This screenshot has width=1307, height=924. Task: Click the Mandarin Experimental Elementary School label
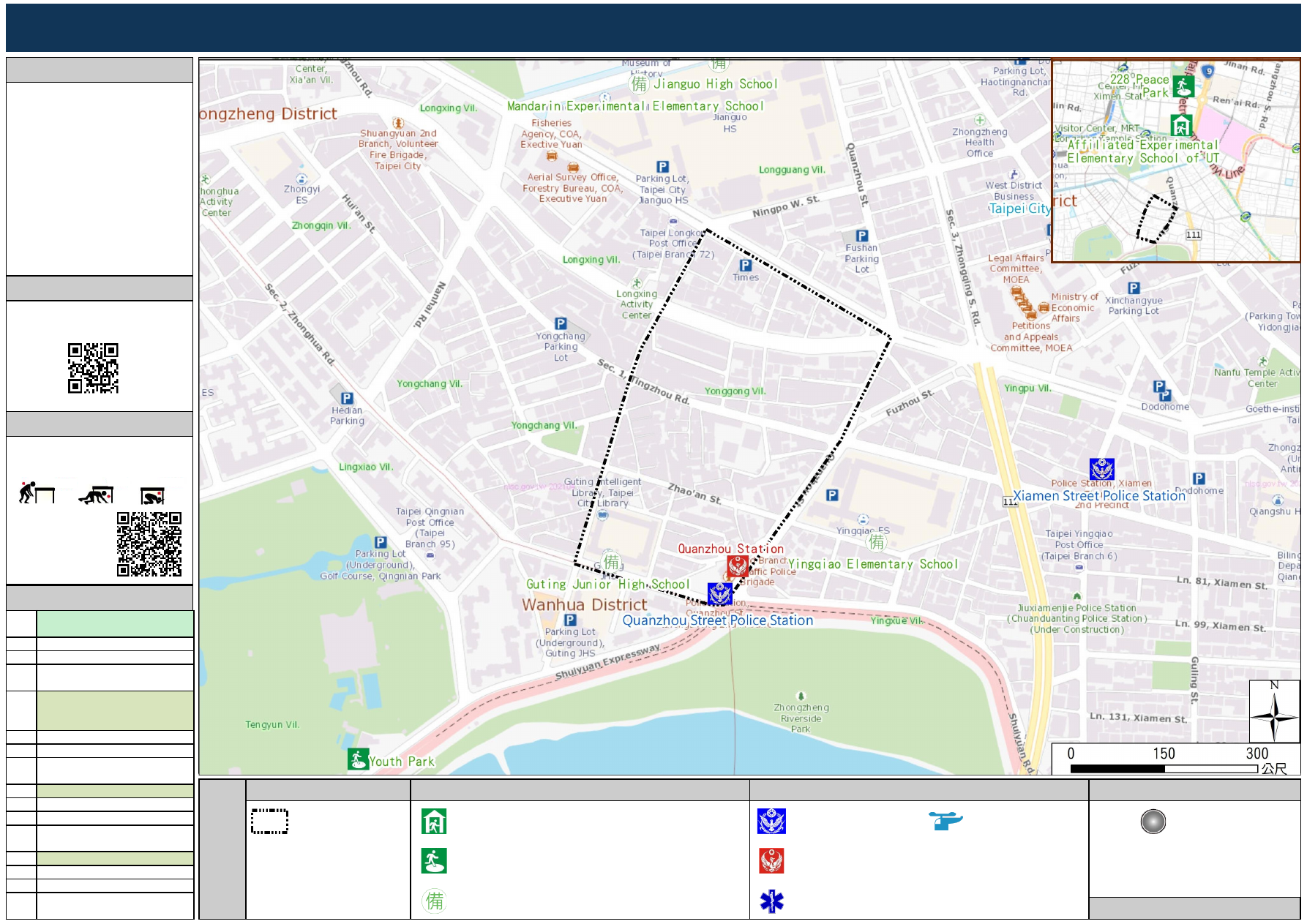(635, 106)
